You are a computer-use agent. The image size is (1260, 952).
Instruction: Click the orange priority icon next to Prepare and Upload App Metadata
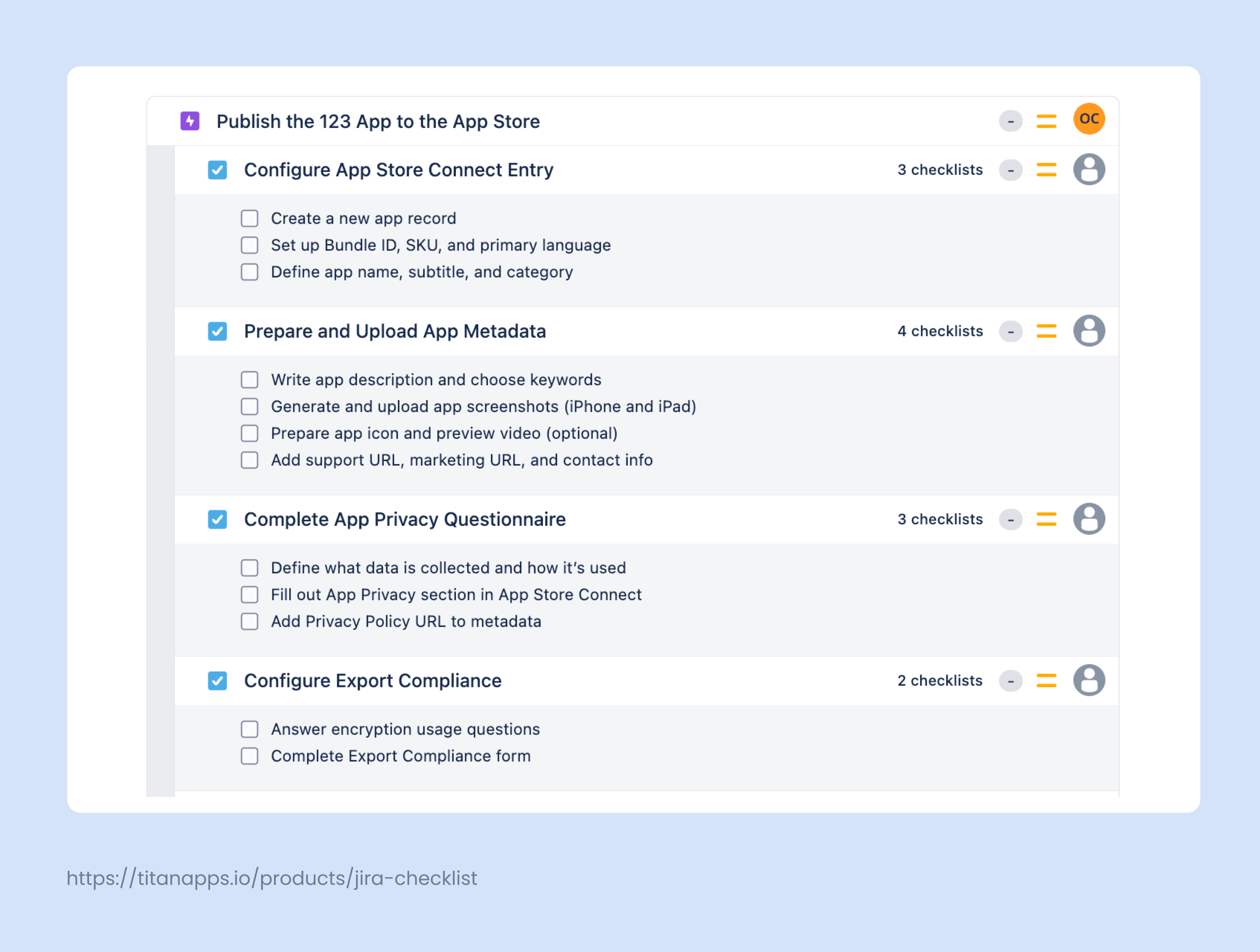(x=1047, y=331)
